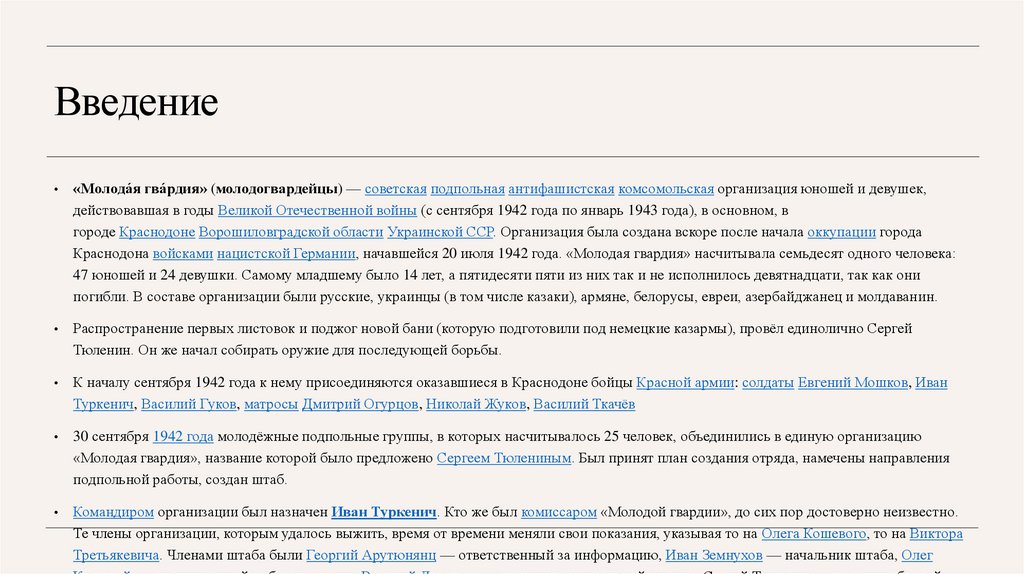
Task: Follow the 'оккупации' hyperlink
Action: tap(841, 232)
